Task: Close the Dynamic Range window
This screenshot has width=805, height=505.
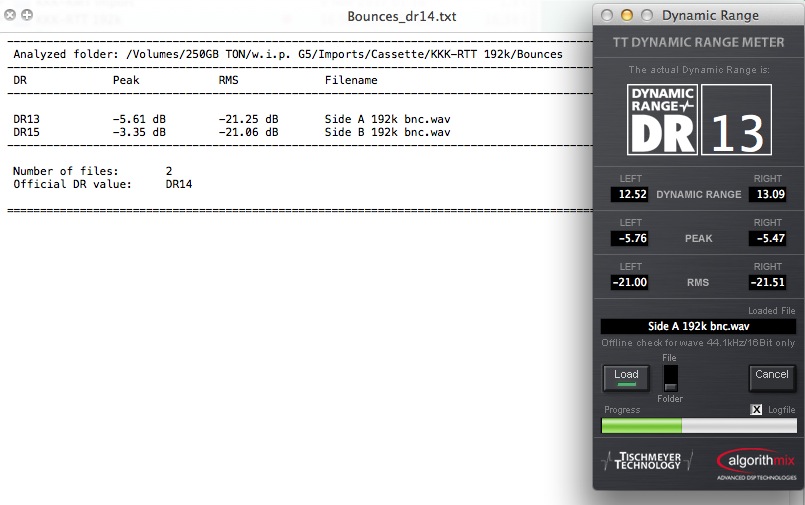Action: [607, 15]
